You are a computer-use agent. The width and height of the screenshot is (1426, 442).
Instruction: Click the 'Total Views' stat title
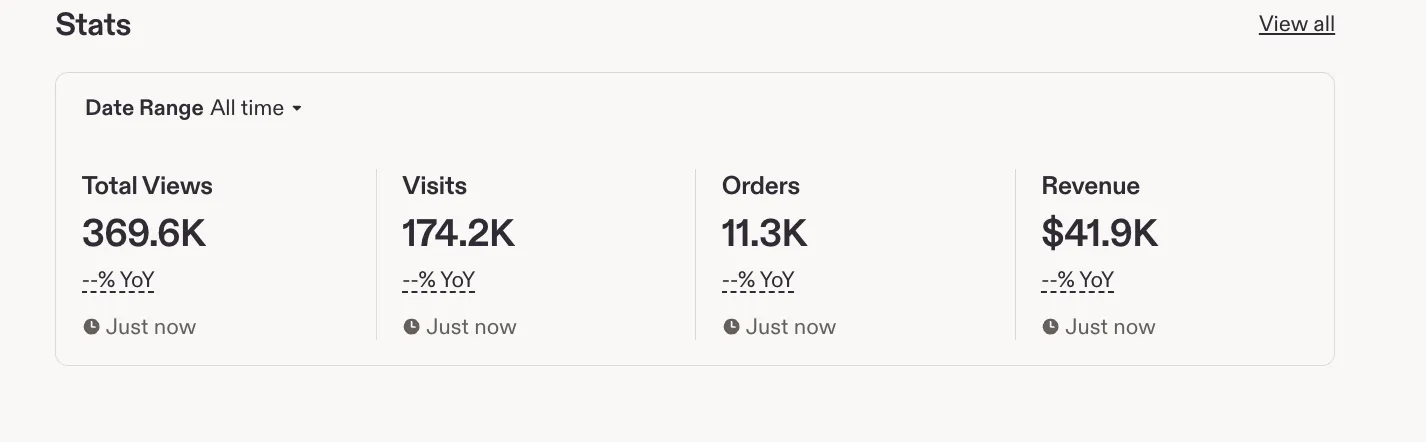(147, 186)
